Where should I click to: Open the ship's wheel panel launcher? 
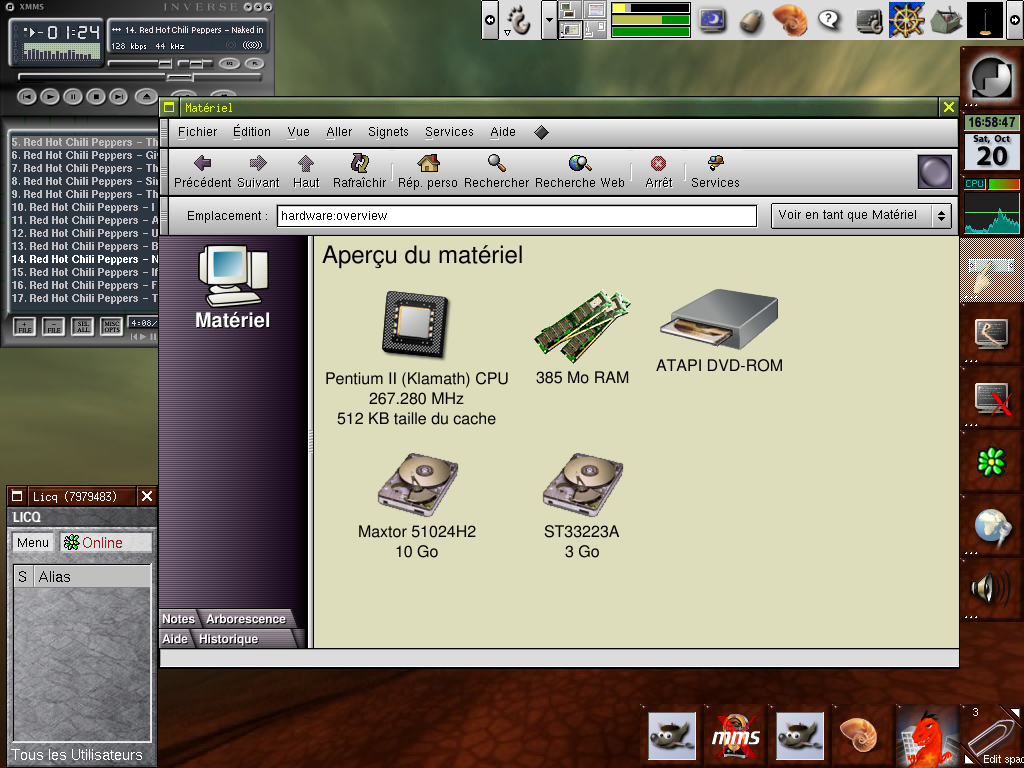point(907,20)
